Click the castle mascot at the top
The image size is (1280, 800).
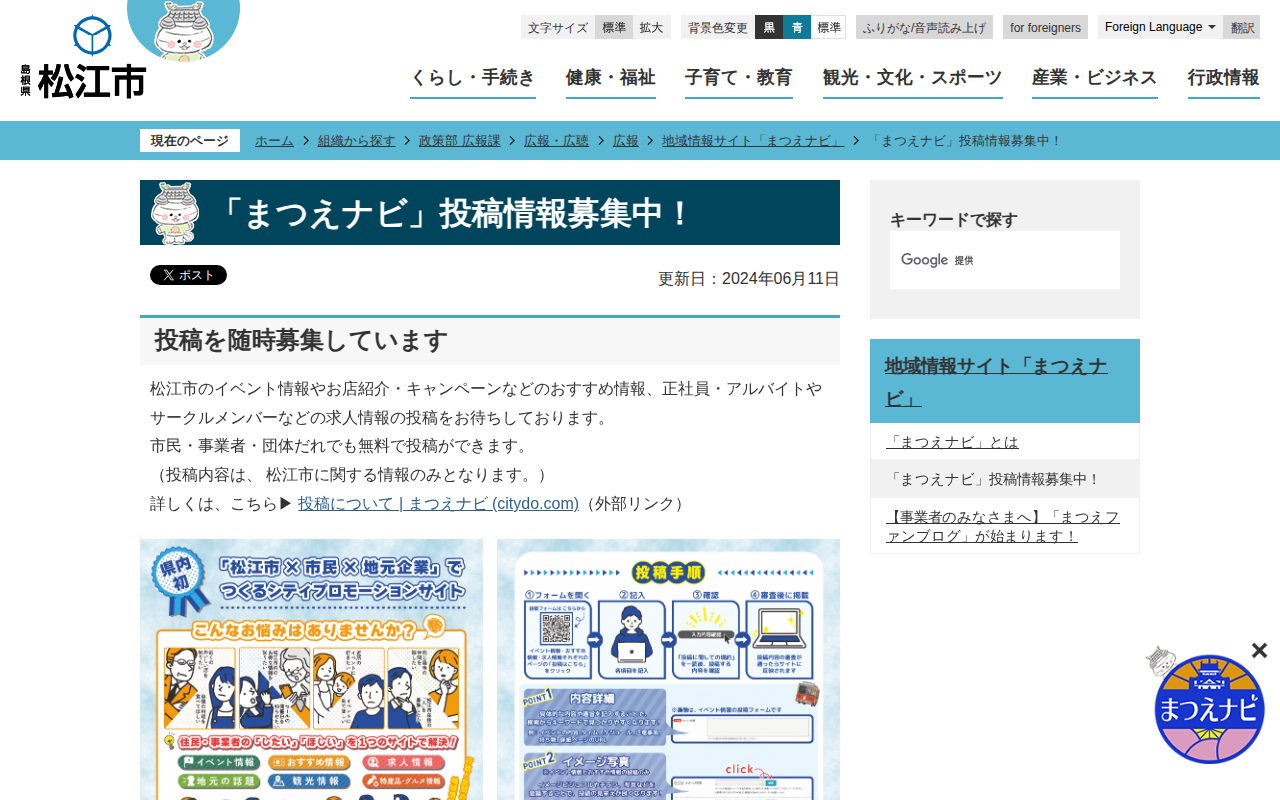(x=183, y=30)
